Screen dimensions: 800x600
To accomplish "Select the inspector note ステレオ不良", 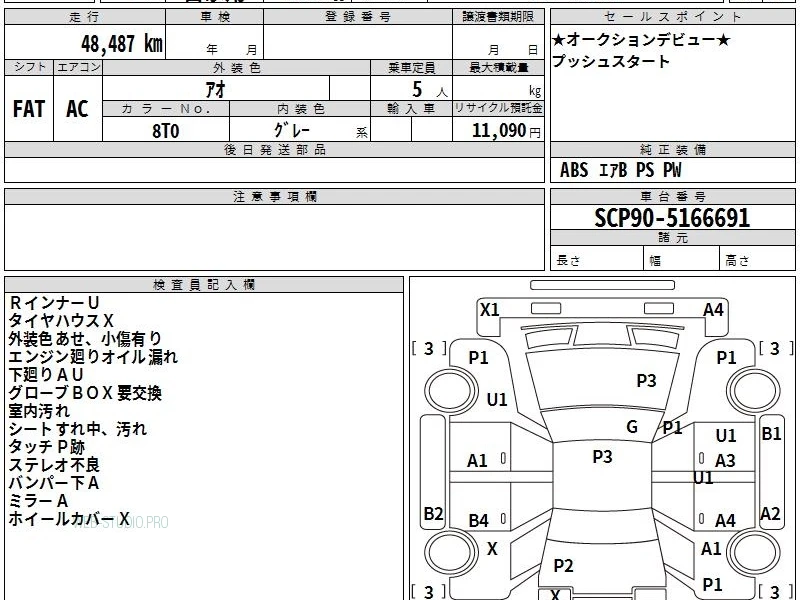I will click(54, 465).
